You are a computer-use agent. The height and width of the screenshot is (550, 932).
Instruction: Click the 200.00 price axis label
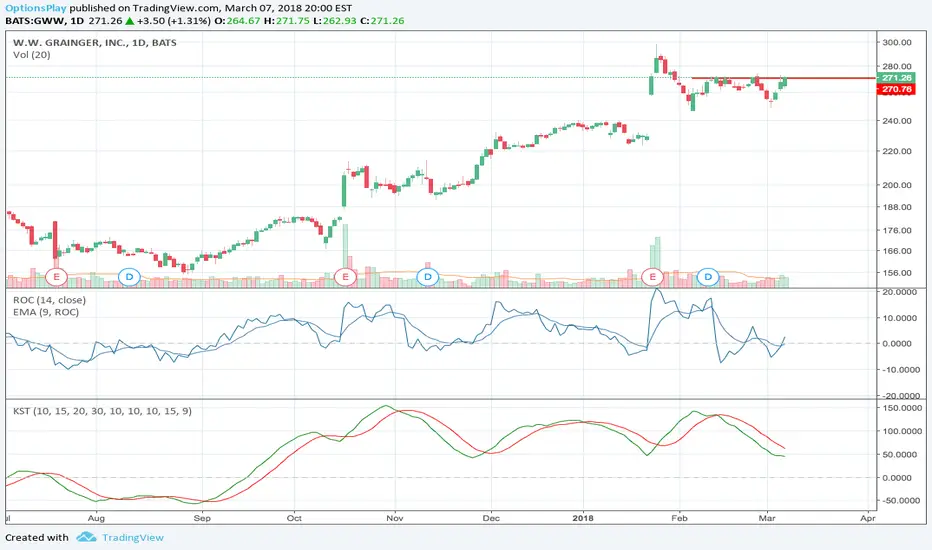[897, 185]
